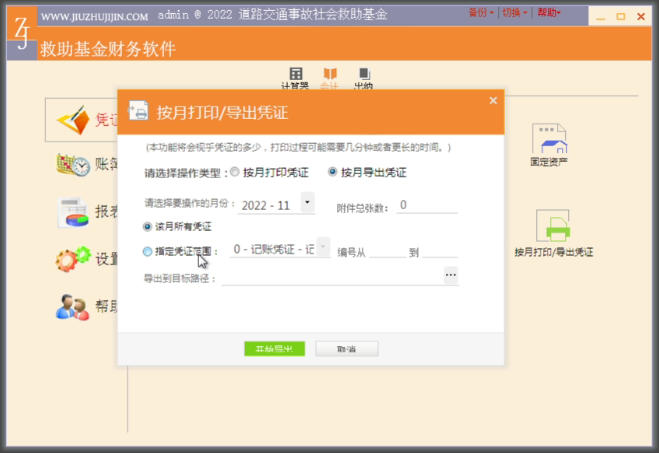Image resolution: width=659 pixels, height=453 pixels.
Task: Click the 帮助 help people icon
Action: click(x=73, y=306)
